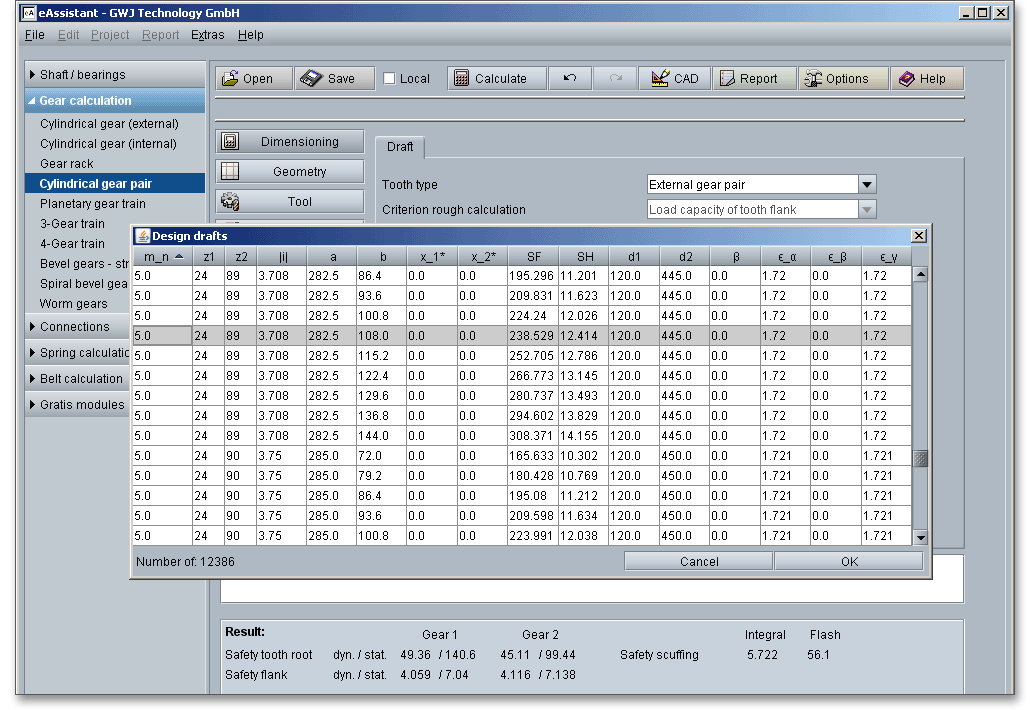Open the Report tool
The width and height of the screenshot is (1030, 710).
[x=754, y=79]
